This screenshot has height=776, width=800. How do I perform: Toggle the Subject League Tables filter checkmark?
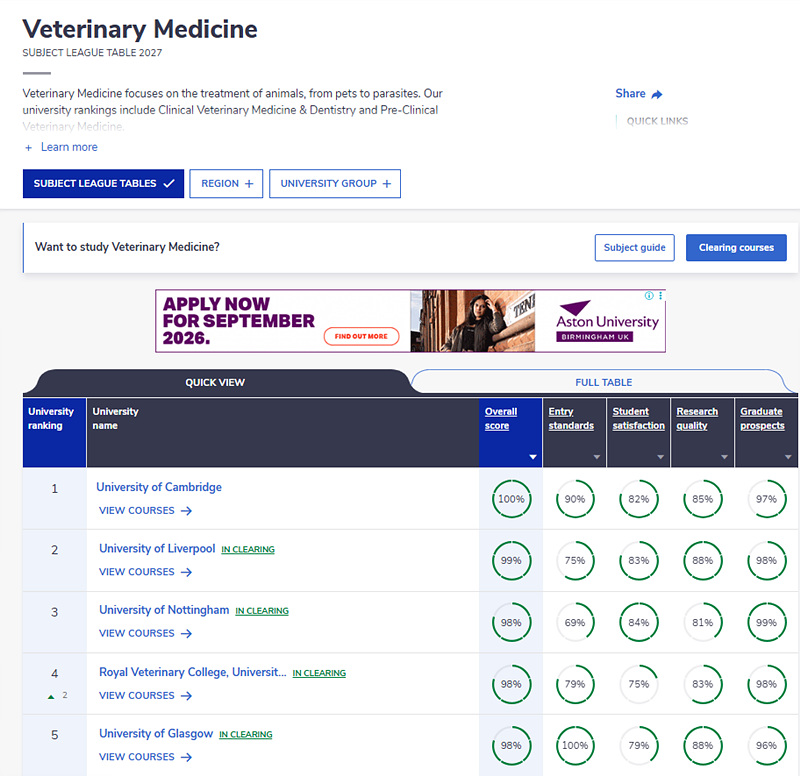coord(169,183)
